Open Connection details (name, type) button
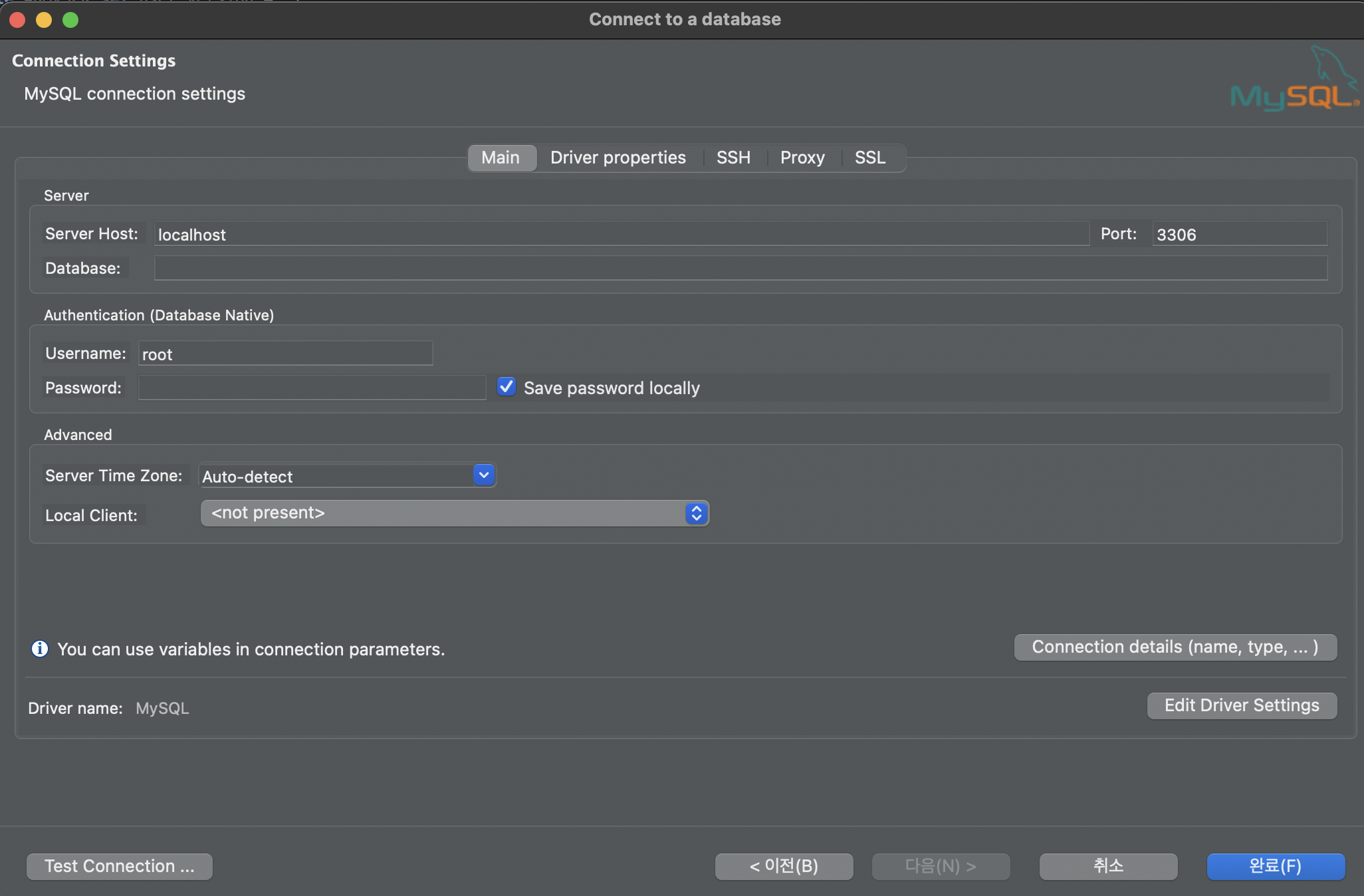The width and height of the screenshot is (1364, 896). coord(1175,647)
